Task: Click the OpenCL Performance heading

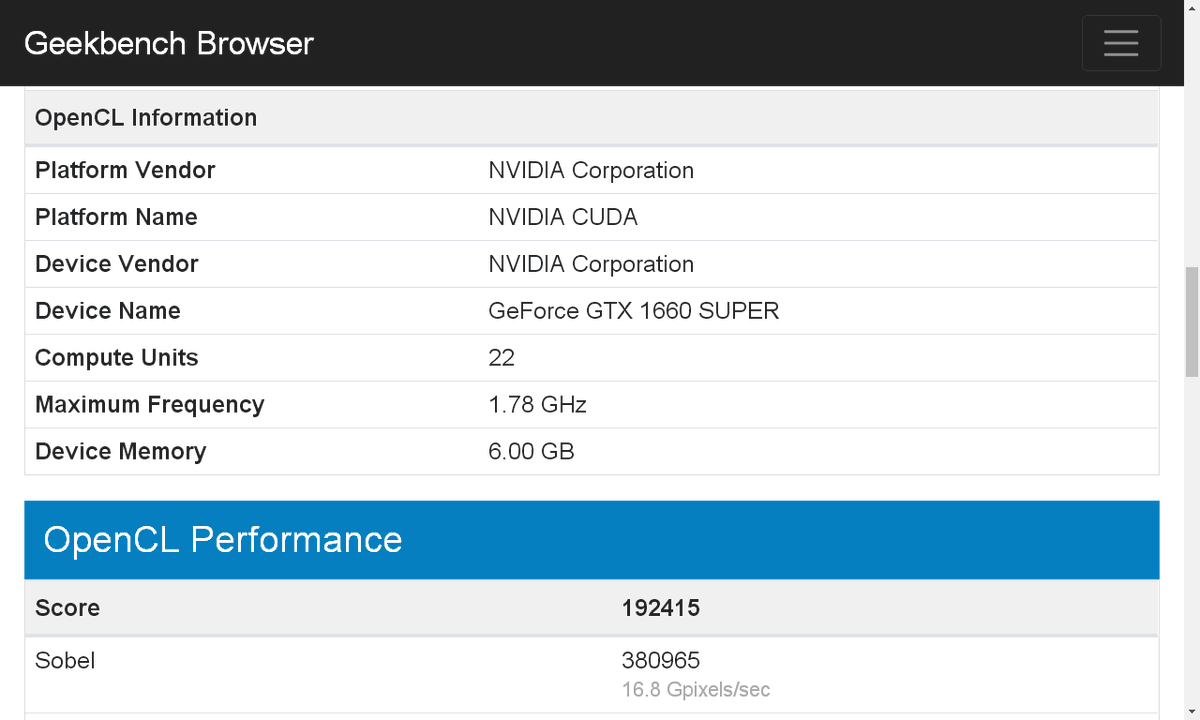Action: (223, 540)
